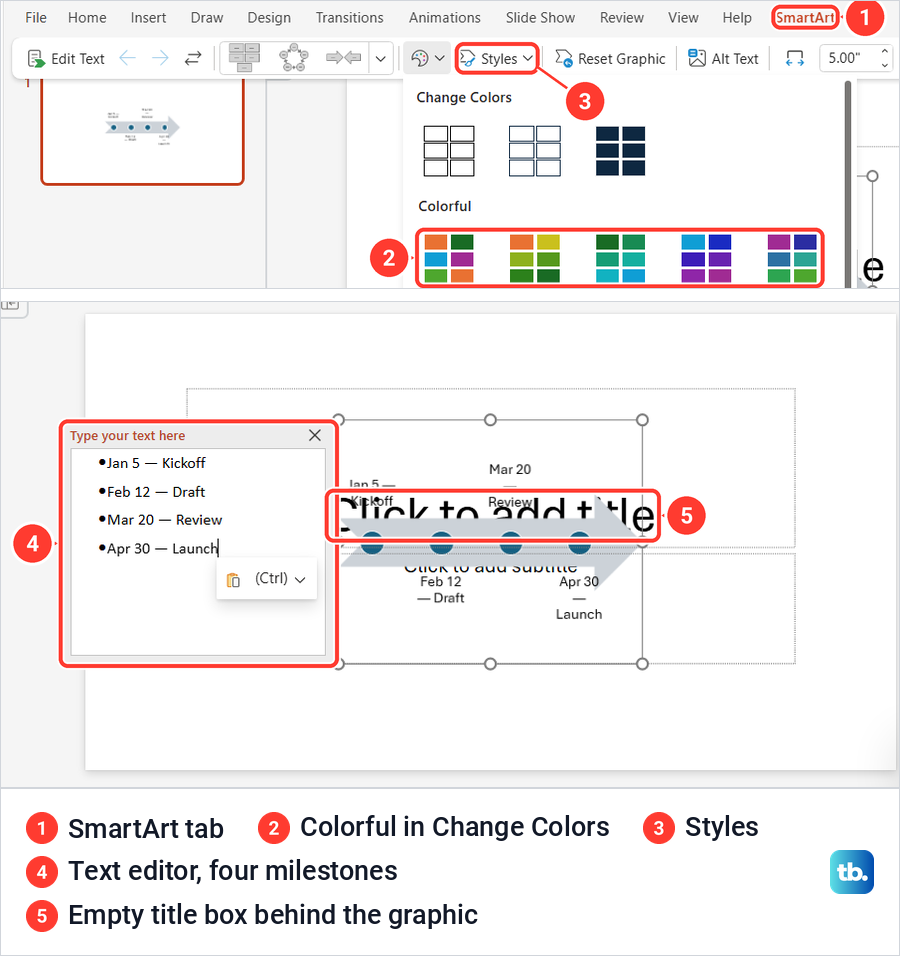The height and width of the screenshot is (956, 900).
Task: Select slide 1 thumbnail in panel
Action: (x=142, y=129)
